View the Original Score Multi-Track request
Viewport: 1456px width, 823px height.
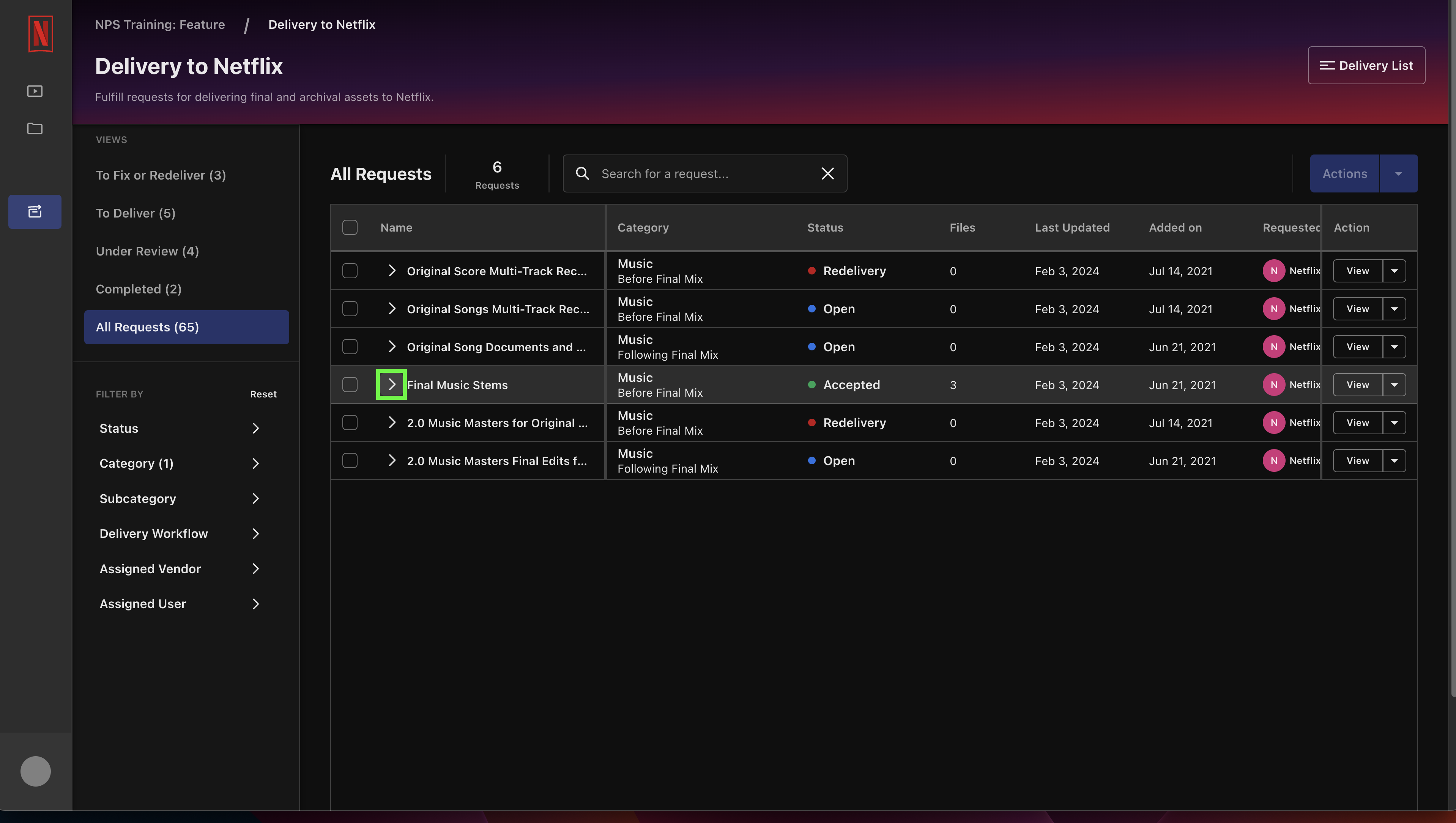1357,271
